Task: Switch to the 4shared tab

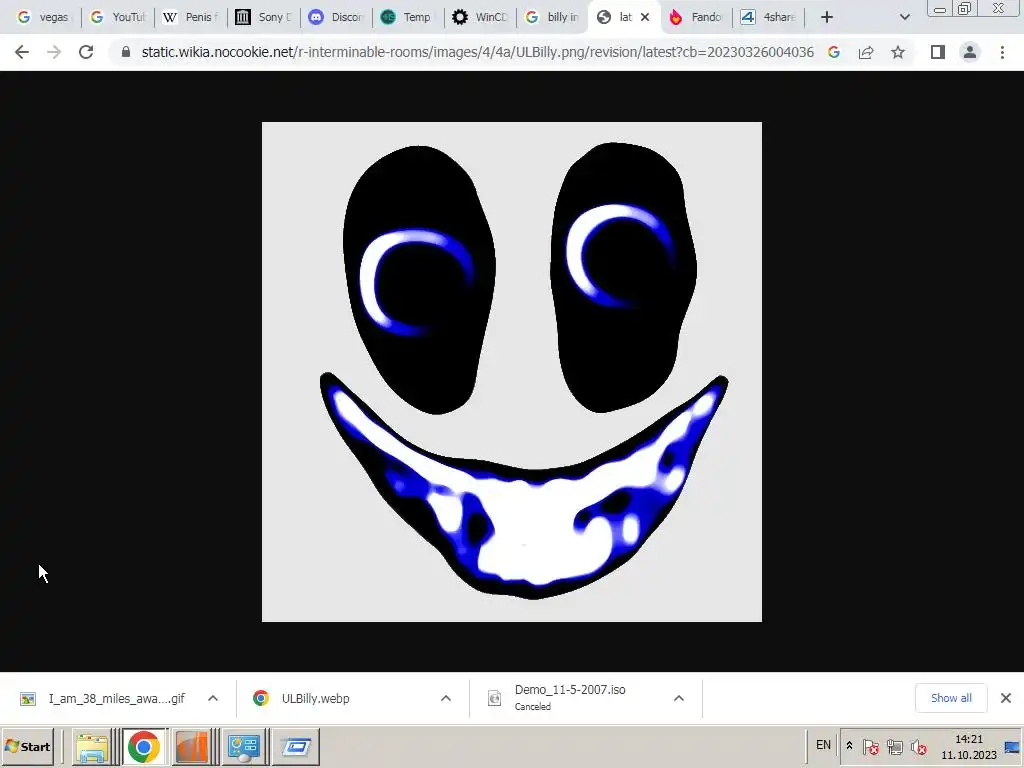Action: point(769,17)
